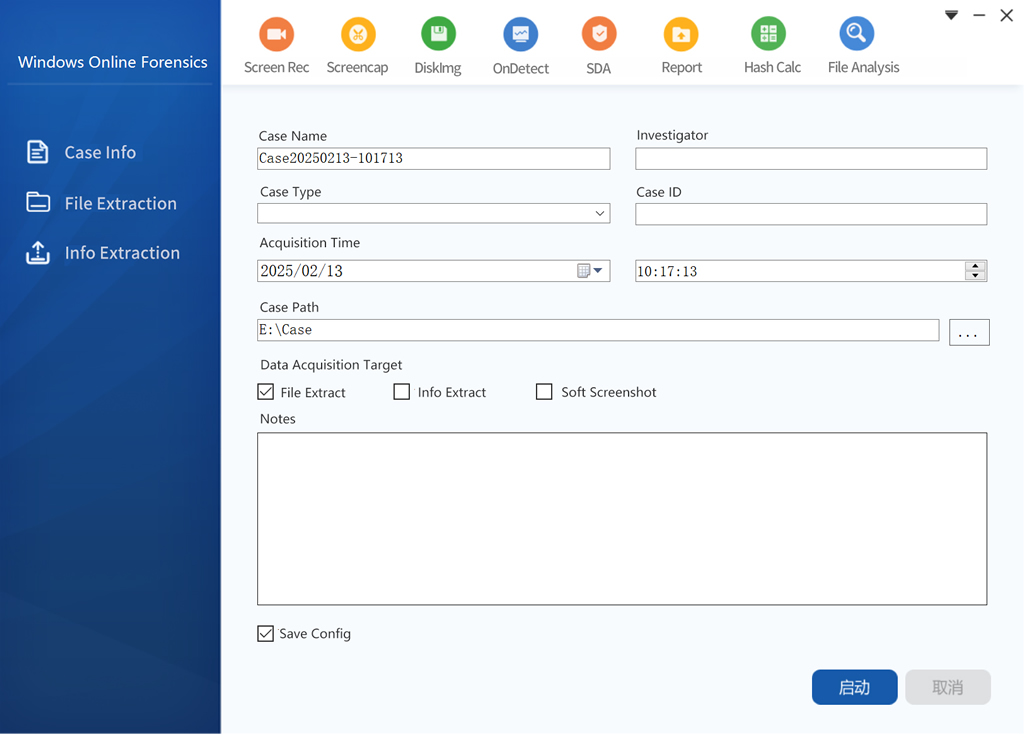Switch to the Info Extraction section
The height and width of the screenshot is (734, 1024).
[122, 253]
